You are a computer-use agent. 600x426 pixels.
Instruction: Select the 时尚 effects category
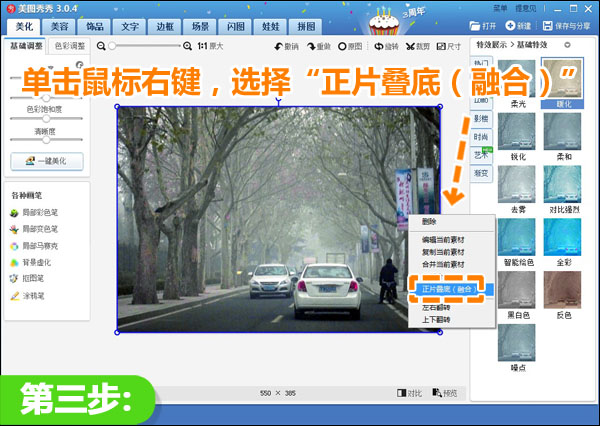click(x=481, y=137)
